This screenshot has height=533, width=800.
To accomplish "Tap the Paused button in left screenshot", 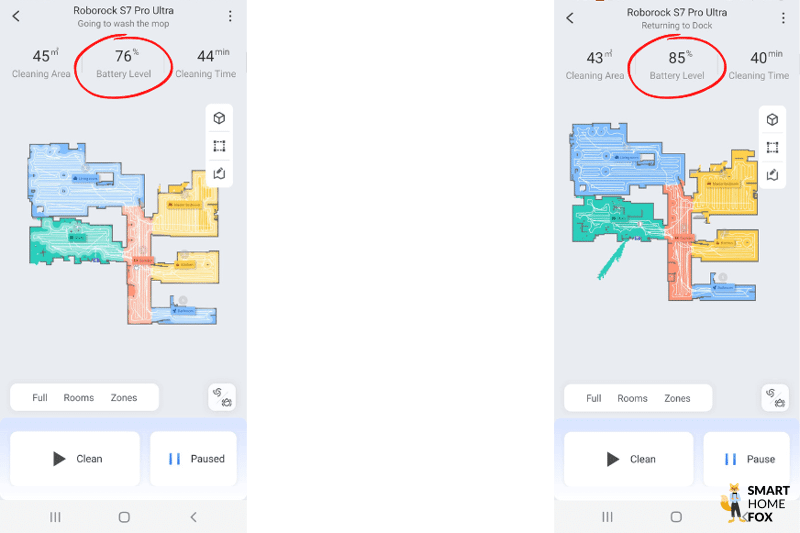I will (193, 459).
